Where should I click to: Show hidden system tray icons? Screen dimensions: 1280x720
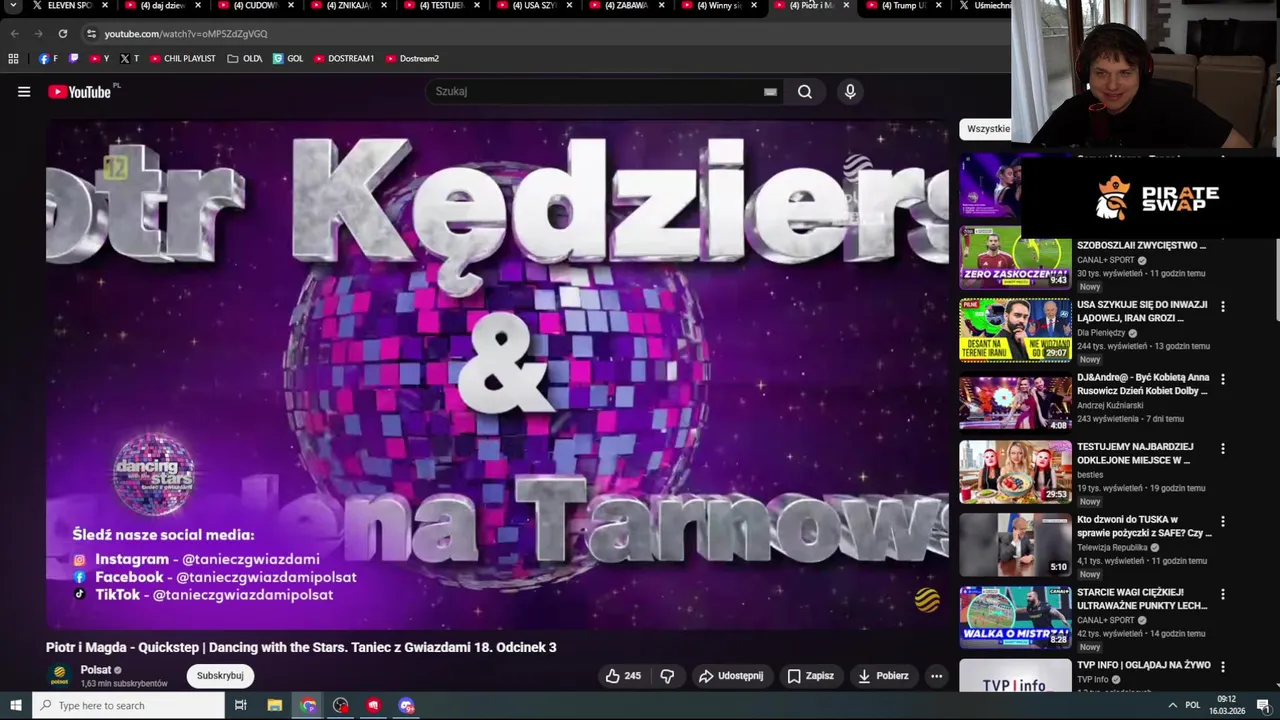tap(1172, 705)
